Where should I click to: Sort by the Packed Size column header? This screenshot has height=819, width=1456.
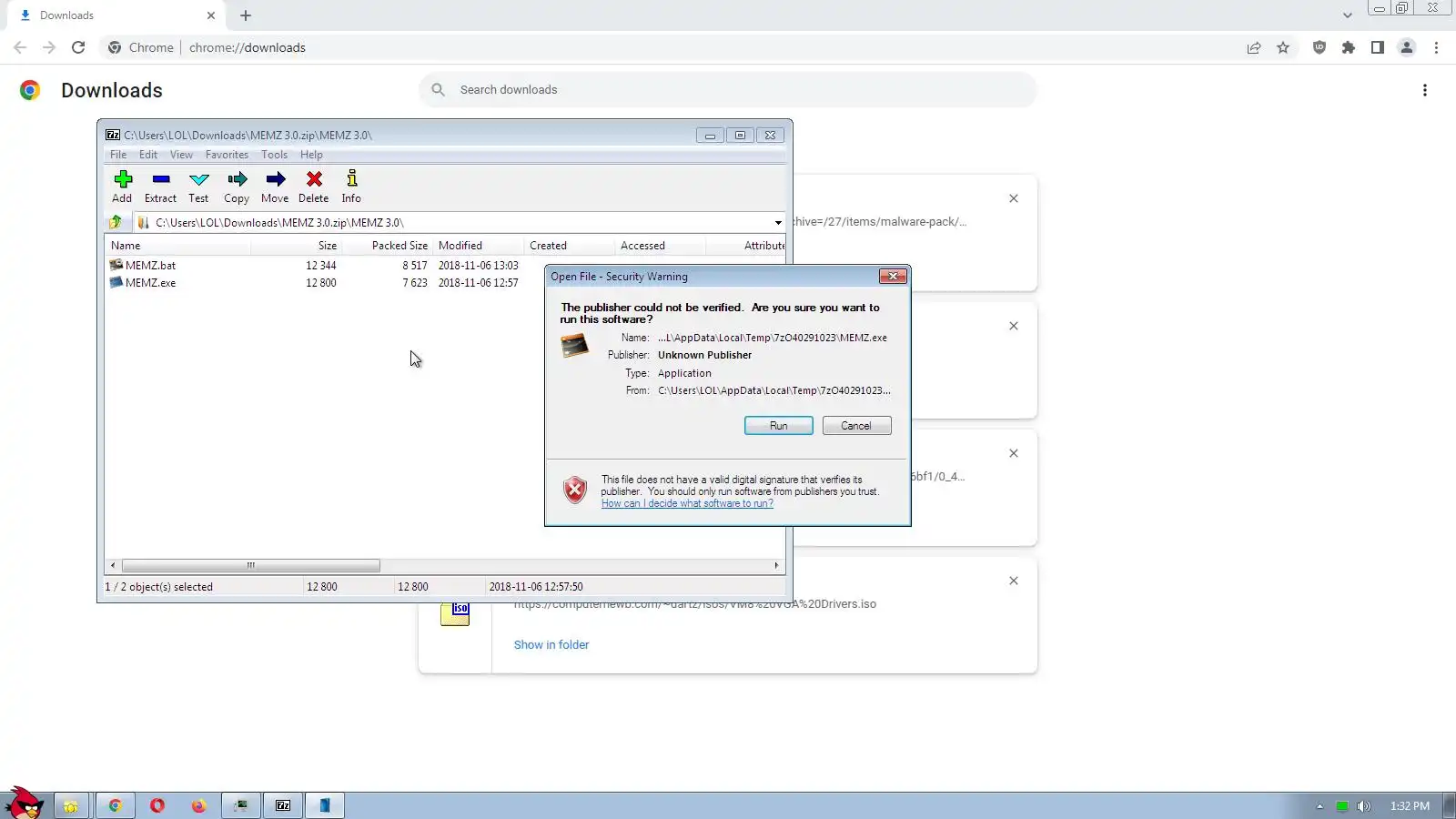[387, 246]
